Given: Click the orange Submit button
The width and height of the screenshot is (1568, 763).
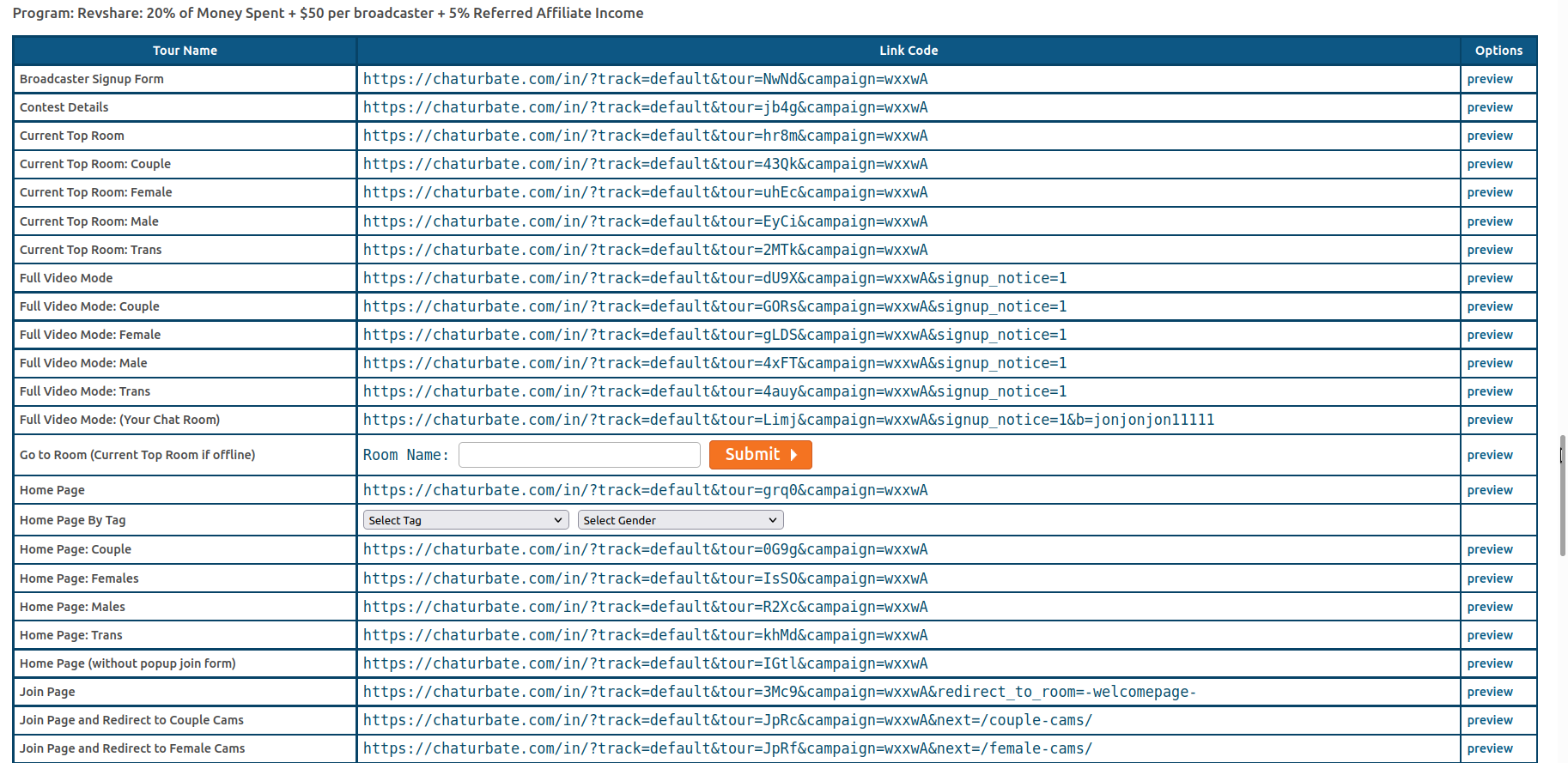Looking at the screenshot, I should point(760,455).
